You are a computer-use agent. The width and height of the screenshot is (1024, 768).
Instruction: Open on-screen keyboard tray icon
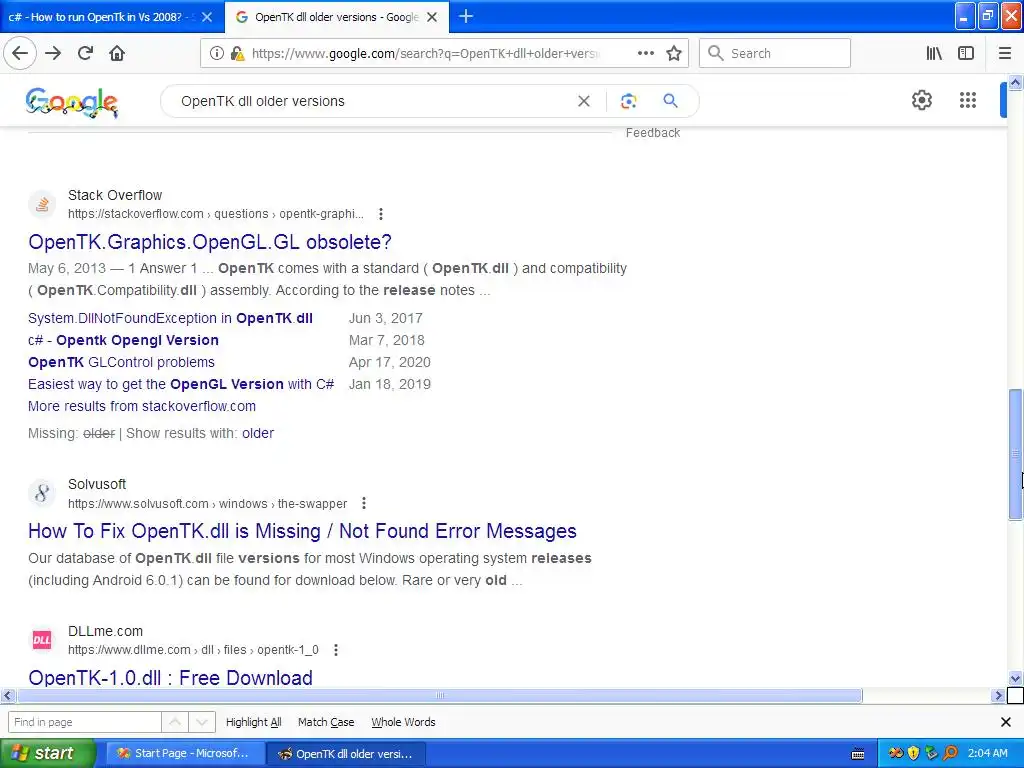point(858,754)
